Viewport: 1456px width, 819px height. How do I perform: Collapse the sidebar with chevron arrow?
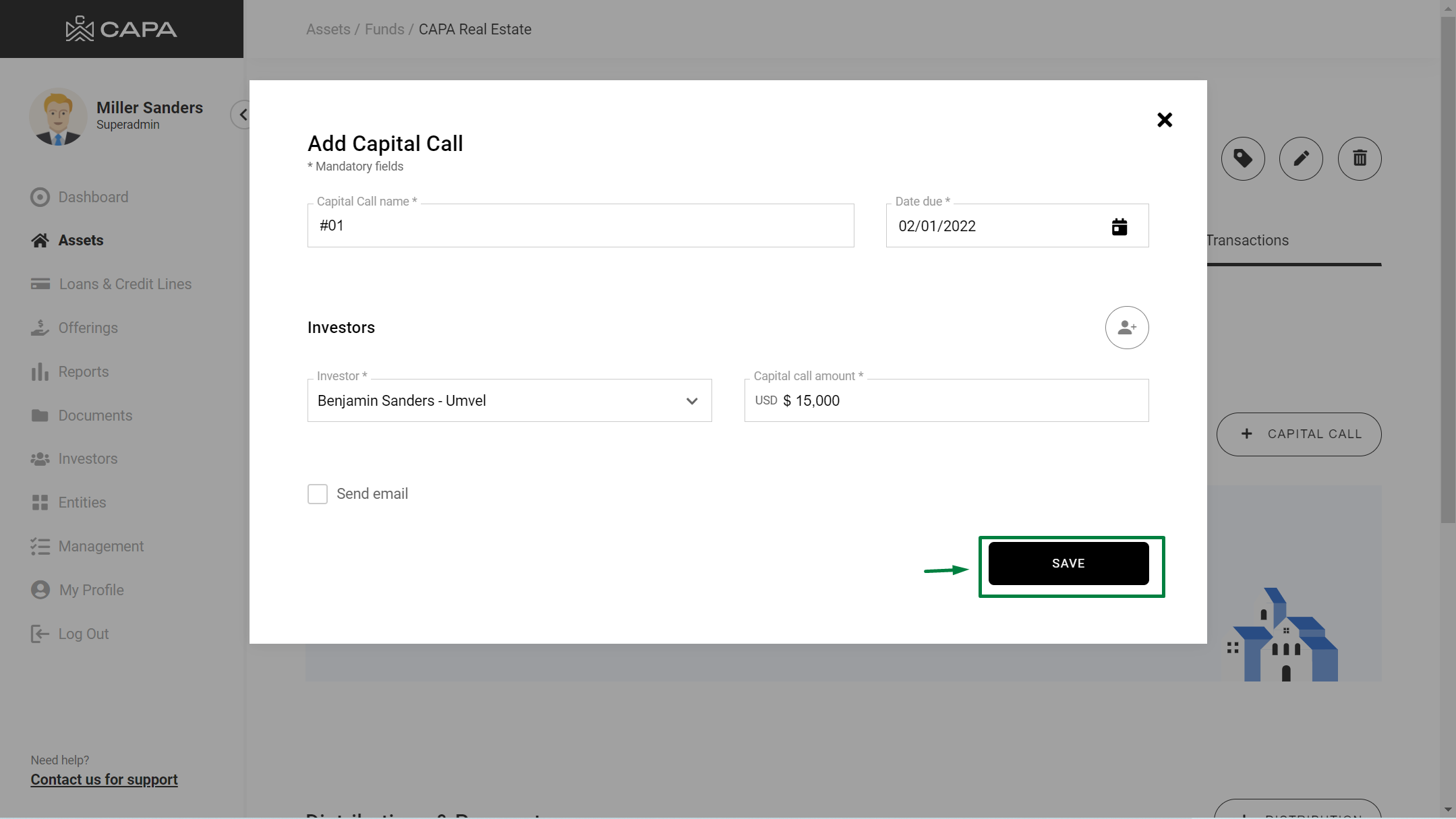242,115
